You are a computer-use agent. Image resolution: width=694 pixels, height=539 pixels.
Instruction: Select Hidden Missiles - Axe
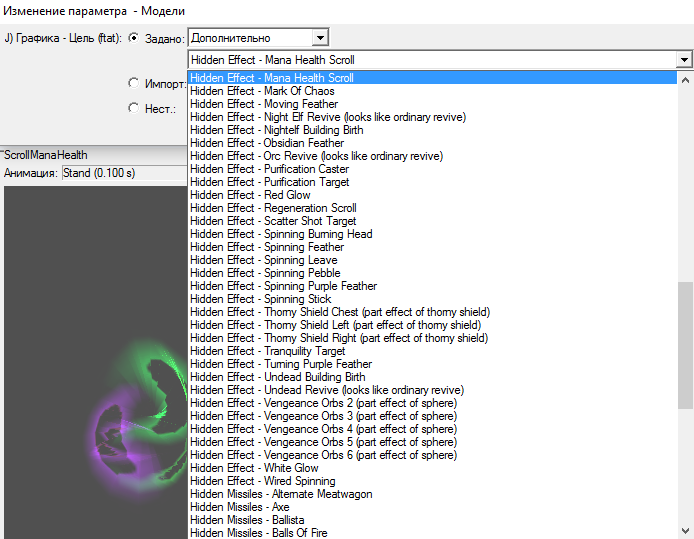pyautogui.click(x=432, y=506)
